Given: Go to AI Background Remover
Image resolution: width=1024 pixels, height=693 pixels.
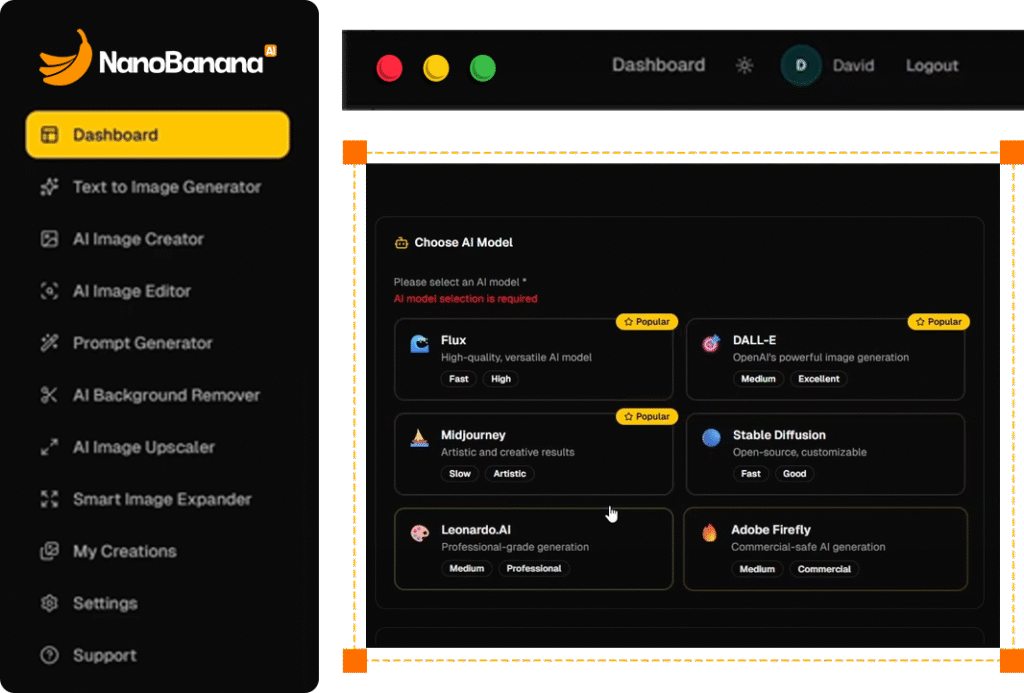Looking at the screenshot, I should [166, 395].
